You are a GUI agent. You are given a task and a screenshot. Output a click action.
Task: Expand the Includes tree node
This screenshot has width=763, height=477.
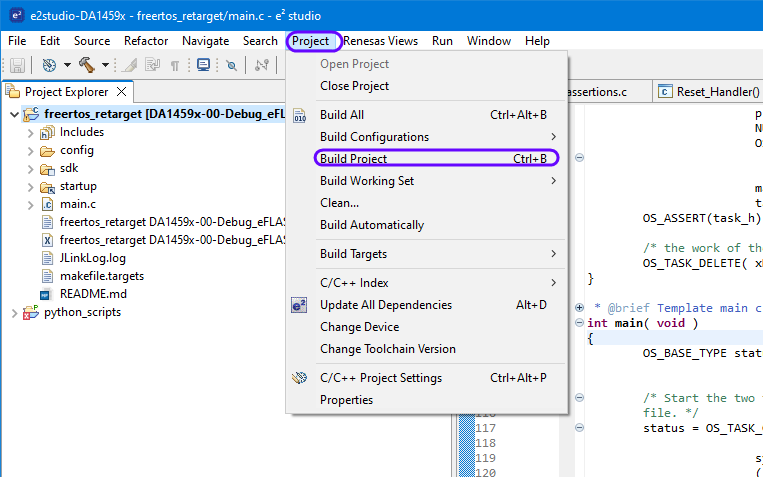tap(31, 133)
